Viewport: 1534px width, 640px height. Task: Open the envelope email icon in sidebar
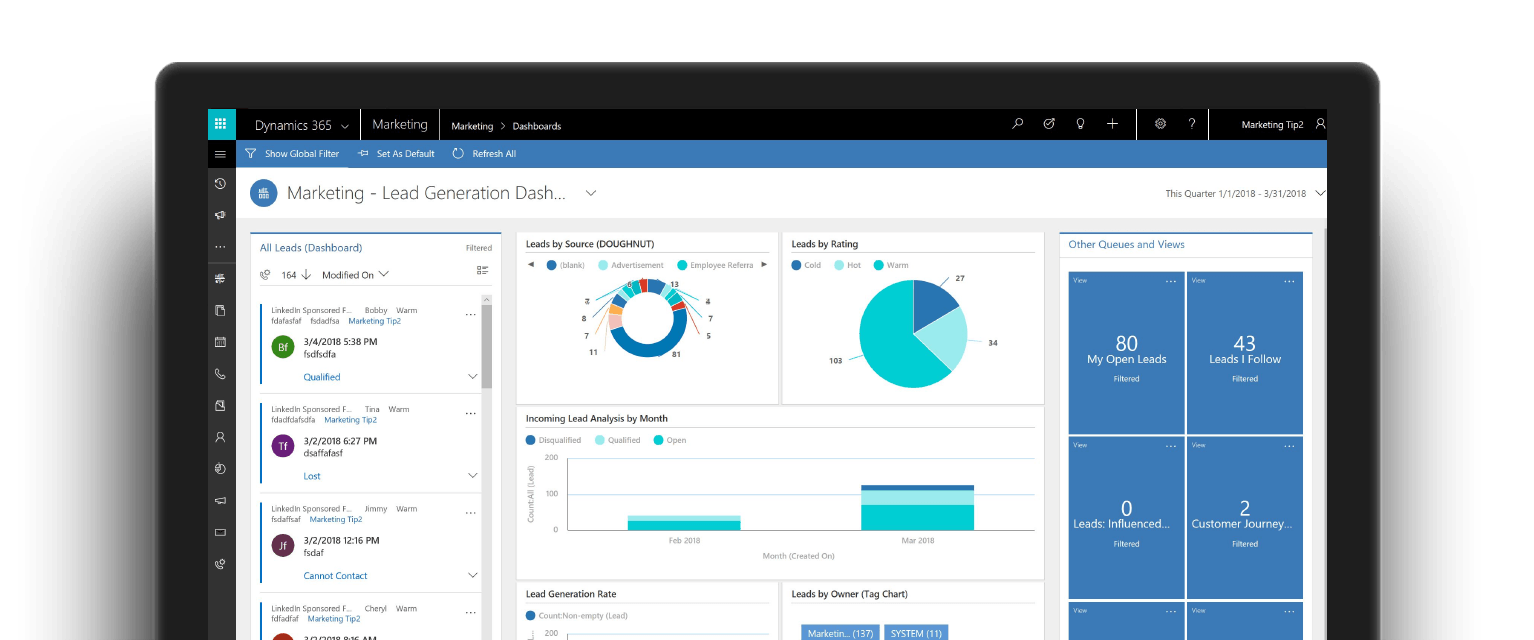(220, 532)
